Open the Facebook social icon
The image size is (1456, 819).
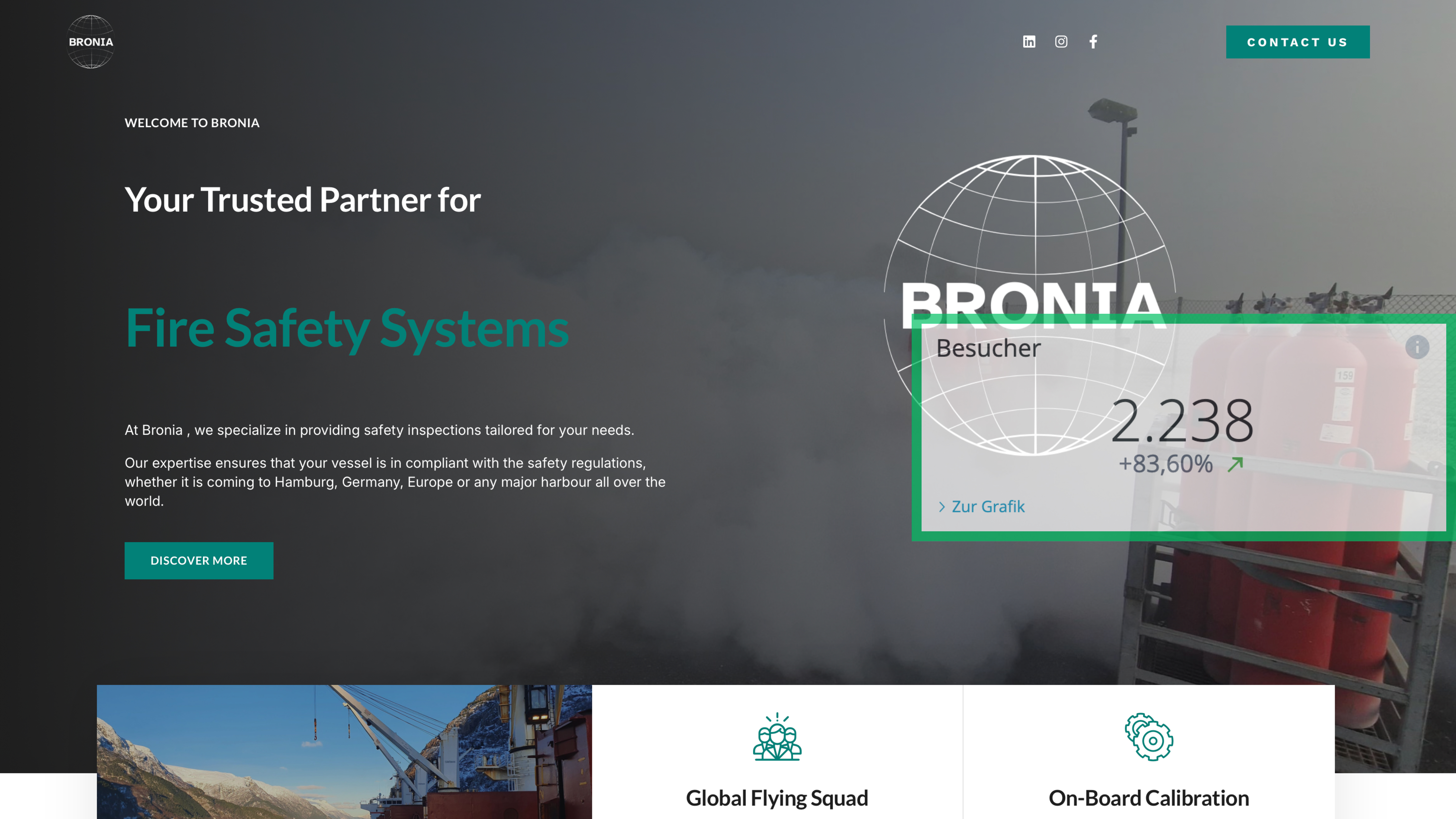1093,42
